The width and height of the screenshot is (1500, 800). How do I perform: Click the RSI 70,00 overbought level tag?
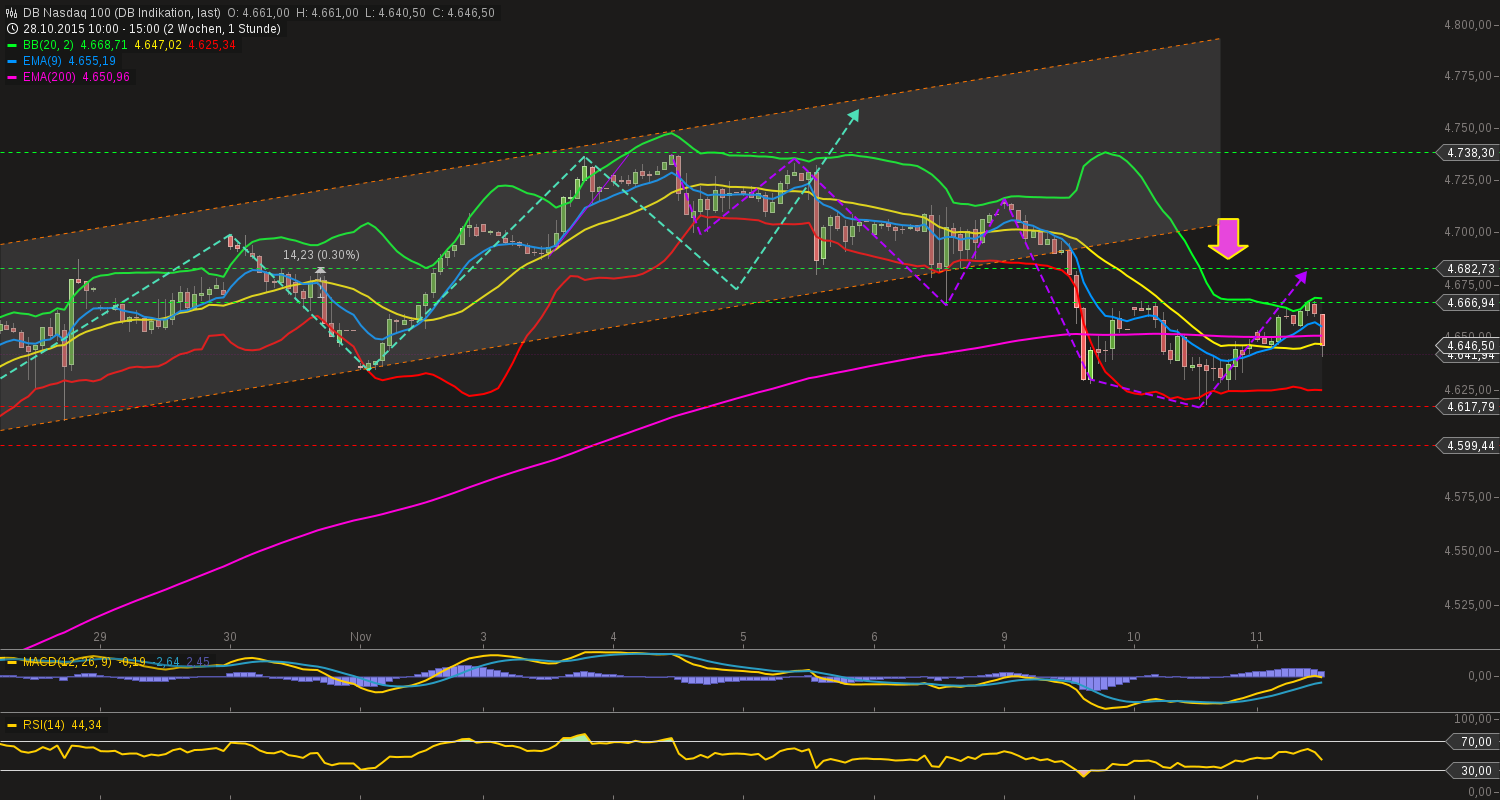pyautogui.click(x=1473, y=742)
